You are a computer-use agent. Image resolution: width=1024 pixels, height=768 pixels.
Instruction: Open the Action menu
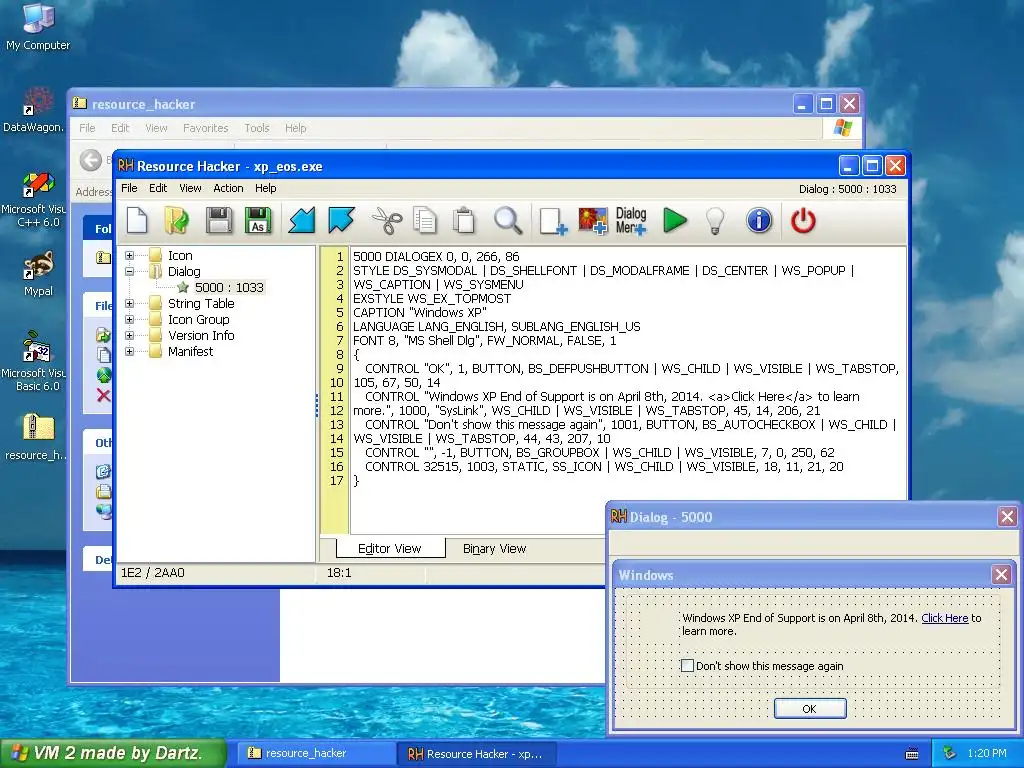point(228,188)
